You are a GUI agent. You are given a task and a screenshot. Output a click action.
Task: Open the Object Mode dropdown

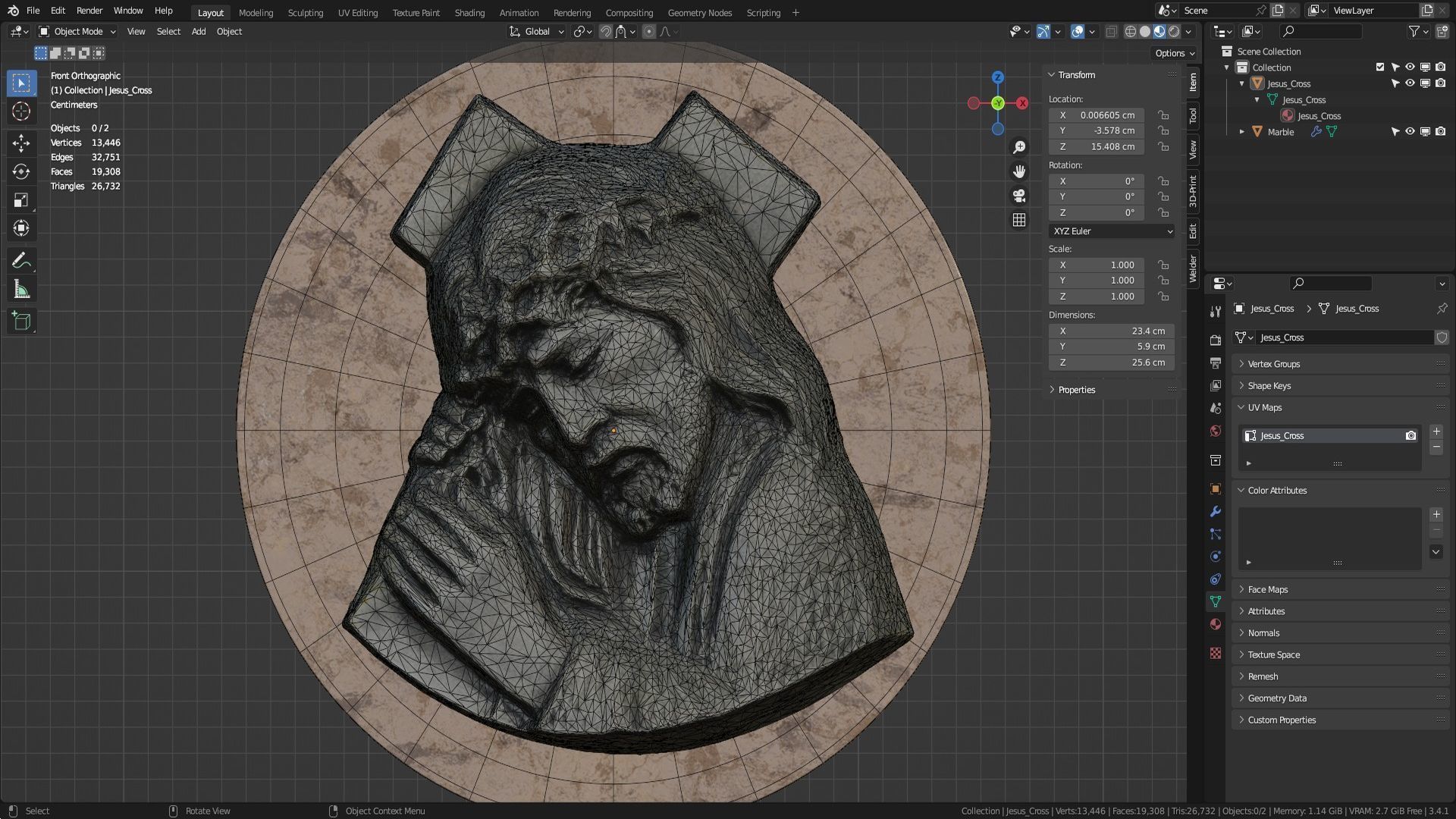[x=77, y=31]
